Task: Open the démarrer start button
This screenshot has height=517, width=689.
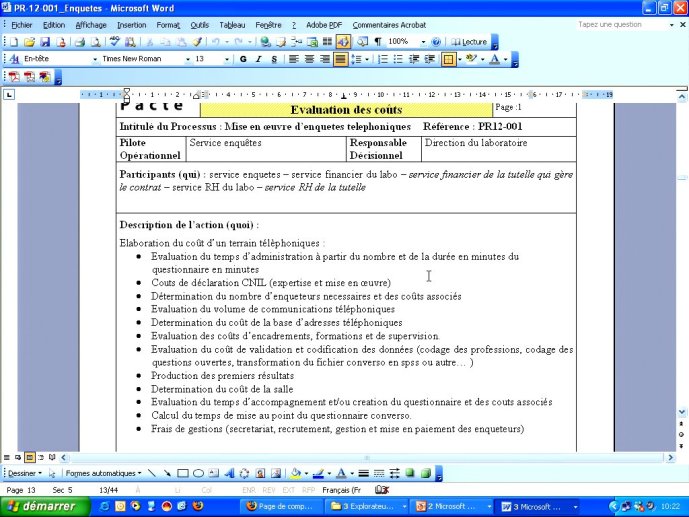Action: [44, 506]
